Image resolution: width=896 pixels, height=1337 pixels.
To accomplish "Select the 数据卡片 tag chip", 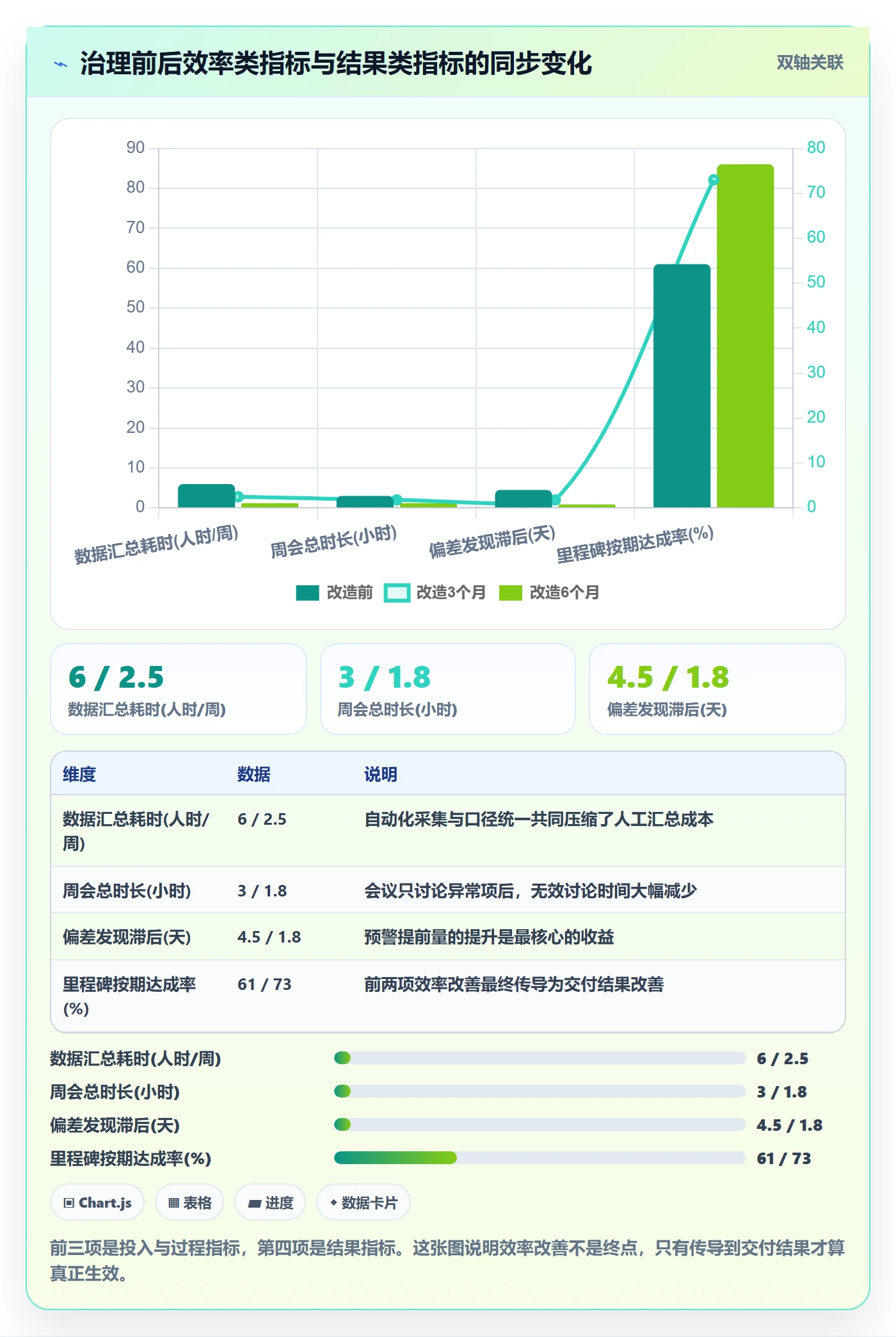I will tap(364, 1203).
